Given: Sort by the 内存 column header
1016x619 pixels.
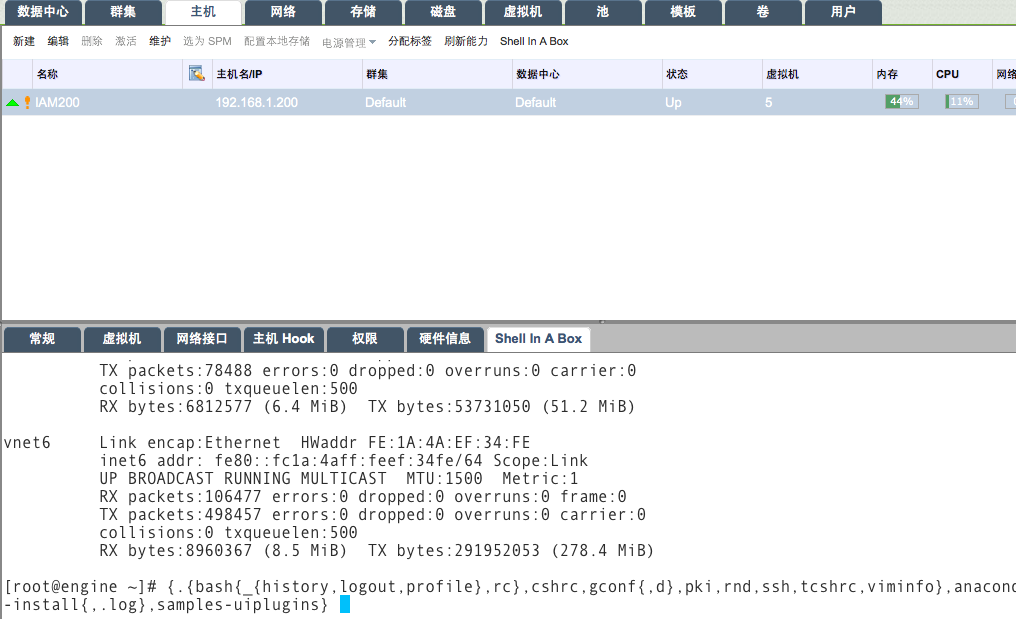Looking at the screenshot, I should click(x=902, y=74).
